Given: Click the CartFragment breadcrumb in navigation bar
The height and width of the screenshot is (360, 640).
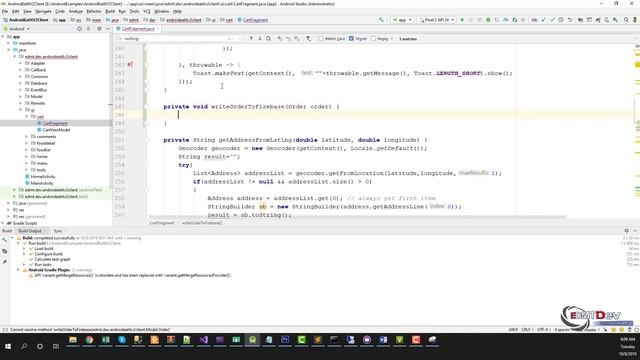Looking at the screenshot, I should point(253,20).
